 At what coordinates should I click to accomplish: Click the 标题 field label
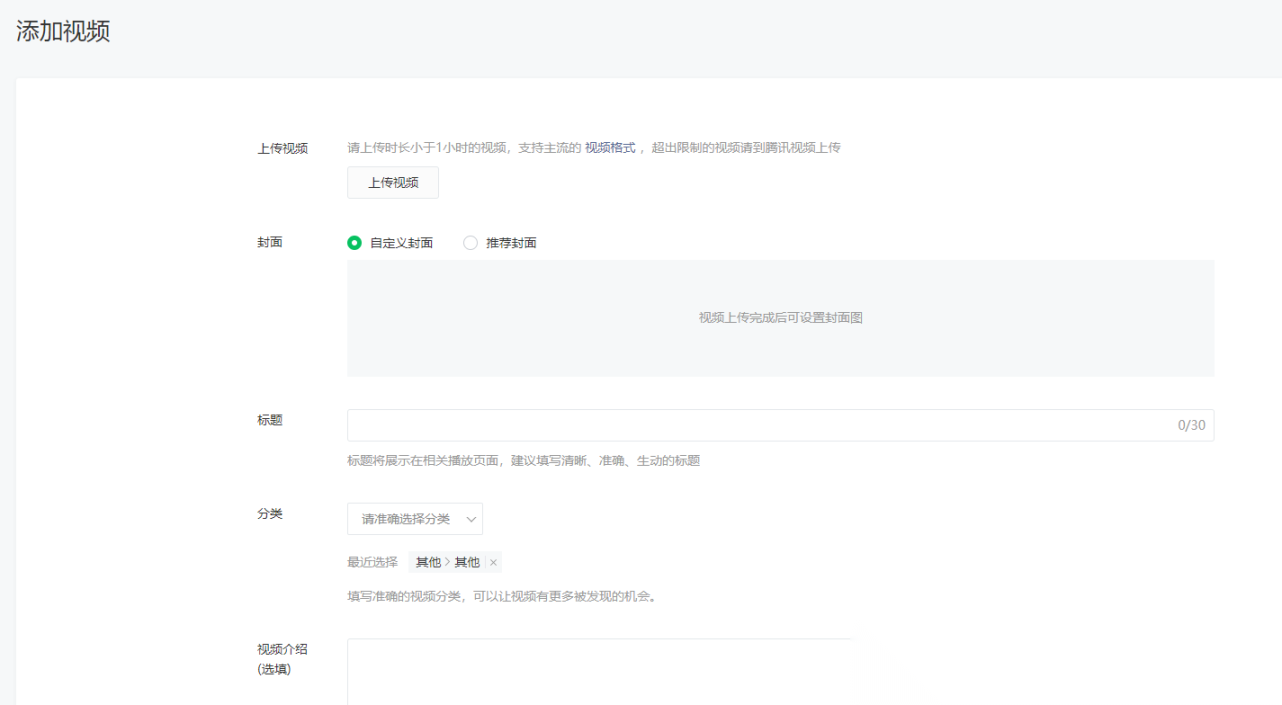coord(270,420)
